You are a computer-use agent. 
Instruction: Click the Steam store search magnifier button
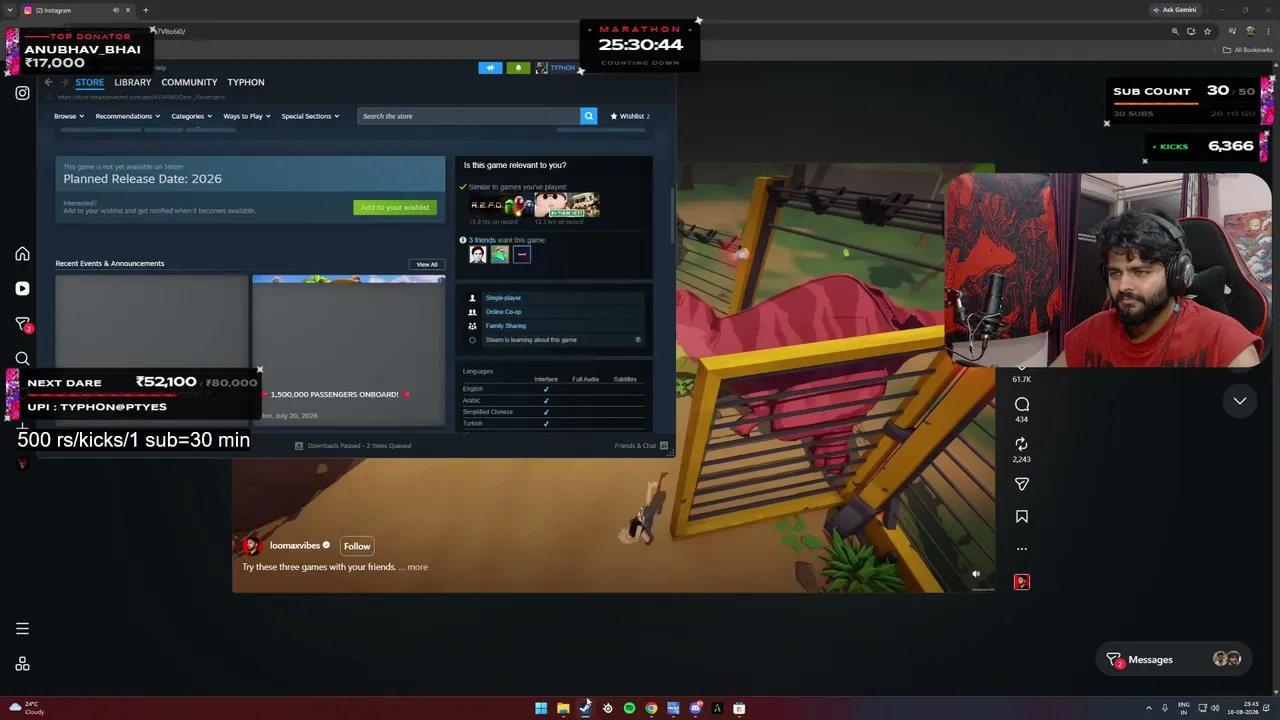tap(589, 116)
